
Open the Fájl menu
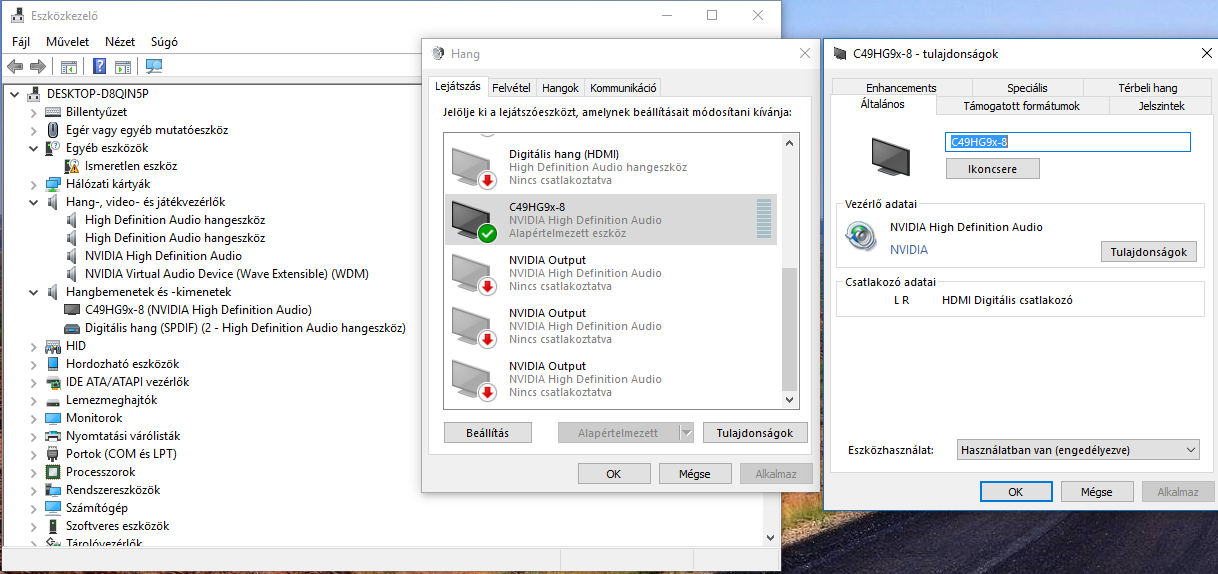[21, 42]
